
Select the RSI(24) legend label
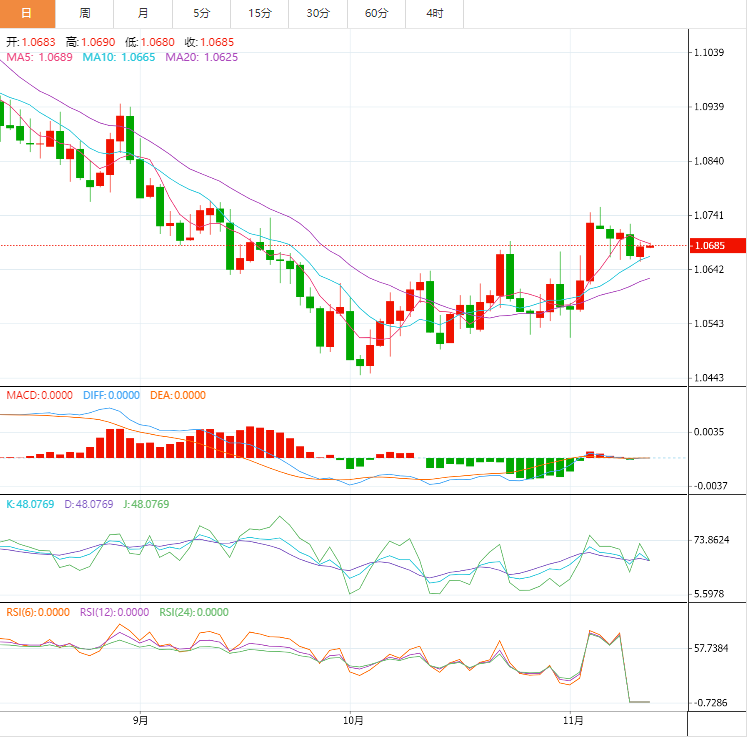pyautogui.click(x=194, y=612)
